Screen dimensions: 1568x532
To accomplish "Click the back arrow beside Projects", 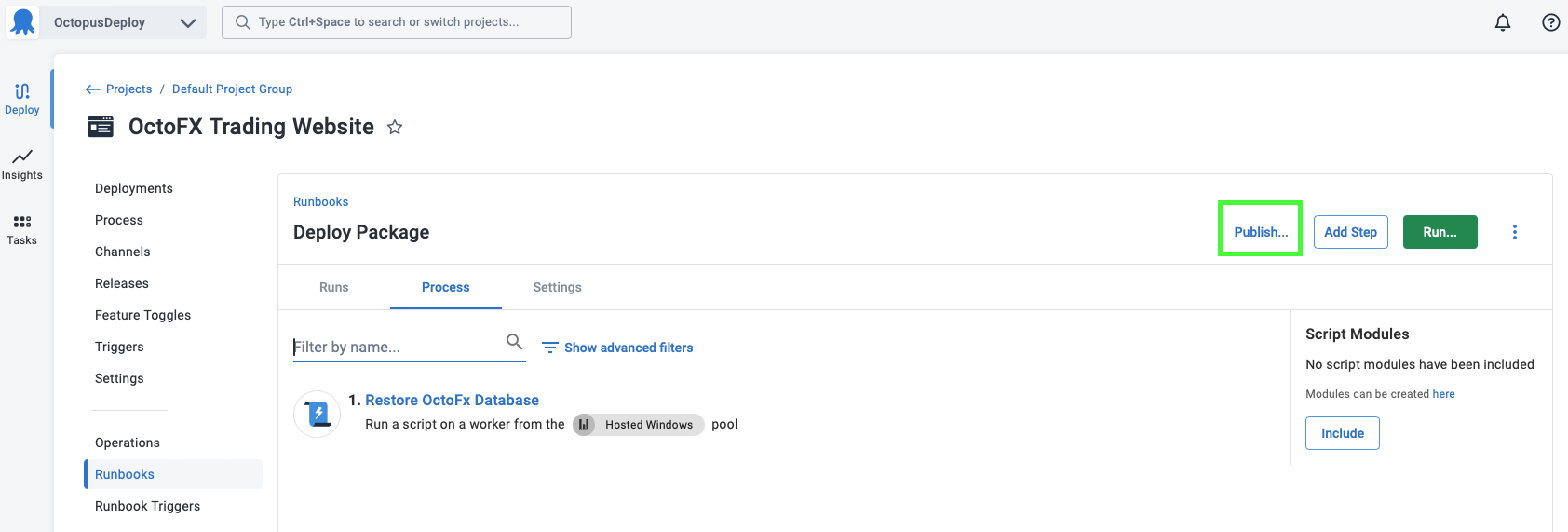I will (x=92, y=89).
